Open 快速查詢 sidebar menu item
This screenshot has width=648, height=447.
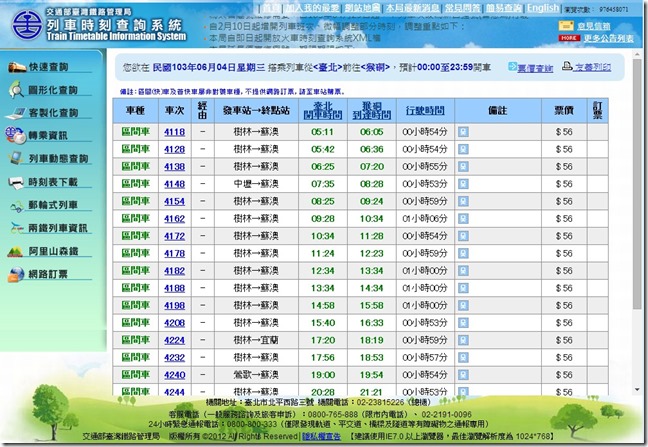pos(48,67)
